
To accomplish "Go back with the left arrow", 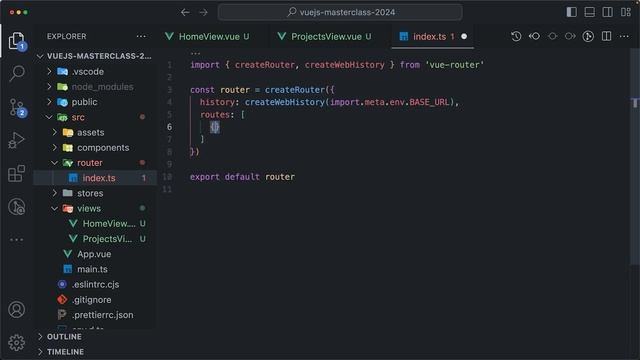I will pos(185,12).
